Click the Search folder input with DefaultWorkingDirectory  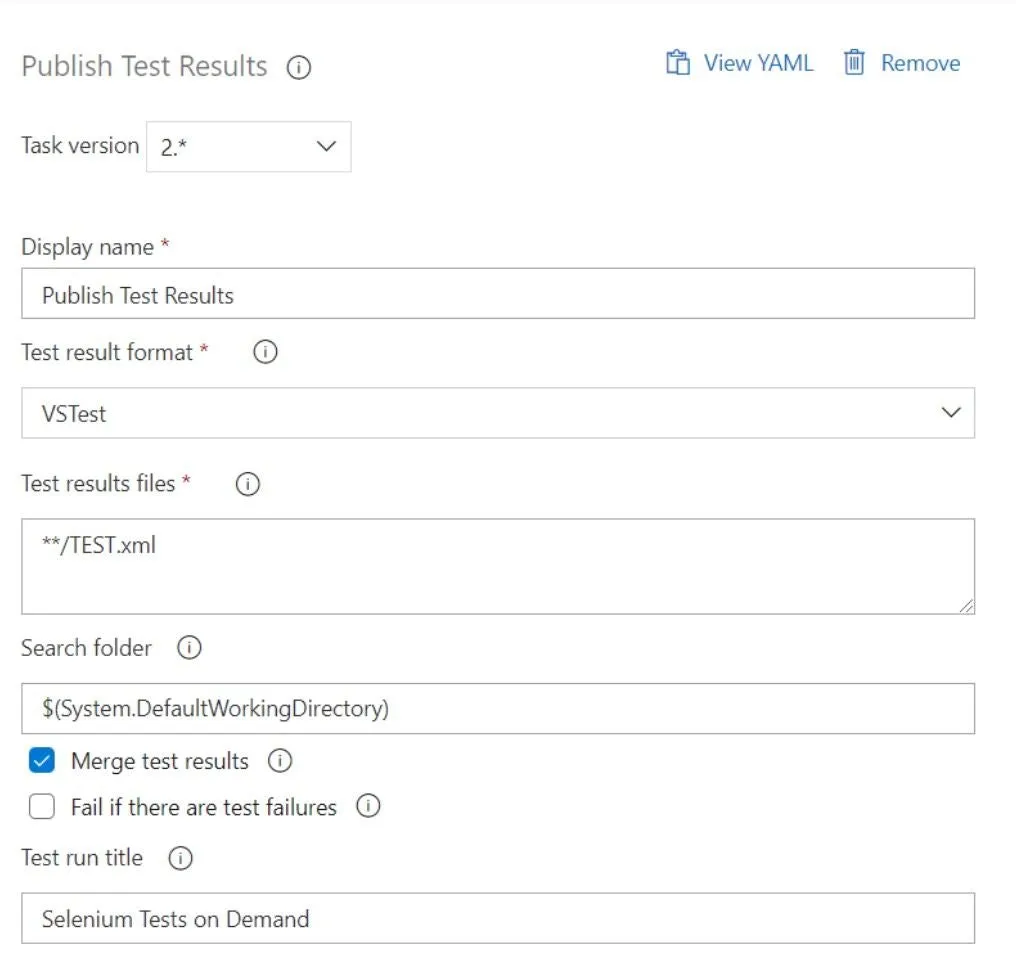tap(497, 707)
